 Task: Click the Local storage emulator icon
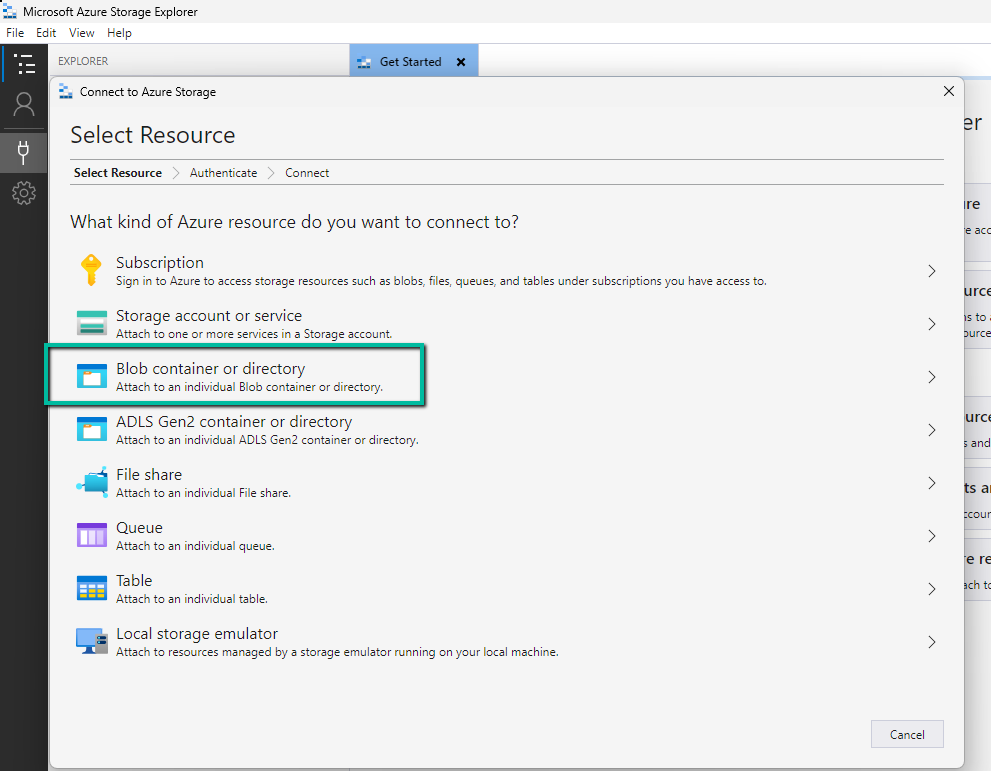pos(92,641)
